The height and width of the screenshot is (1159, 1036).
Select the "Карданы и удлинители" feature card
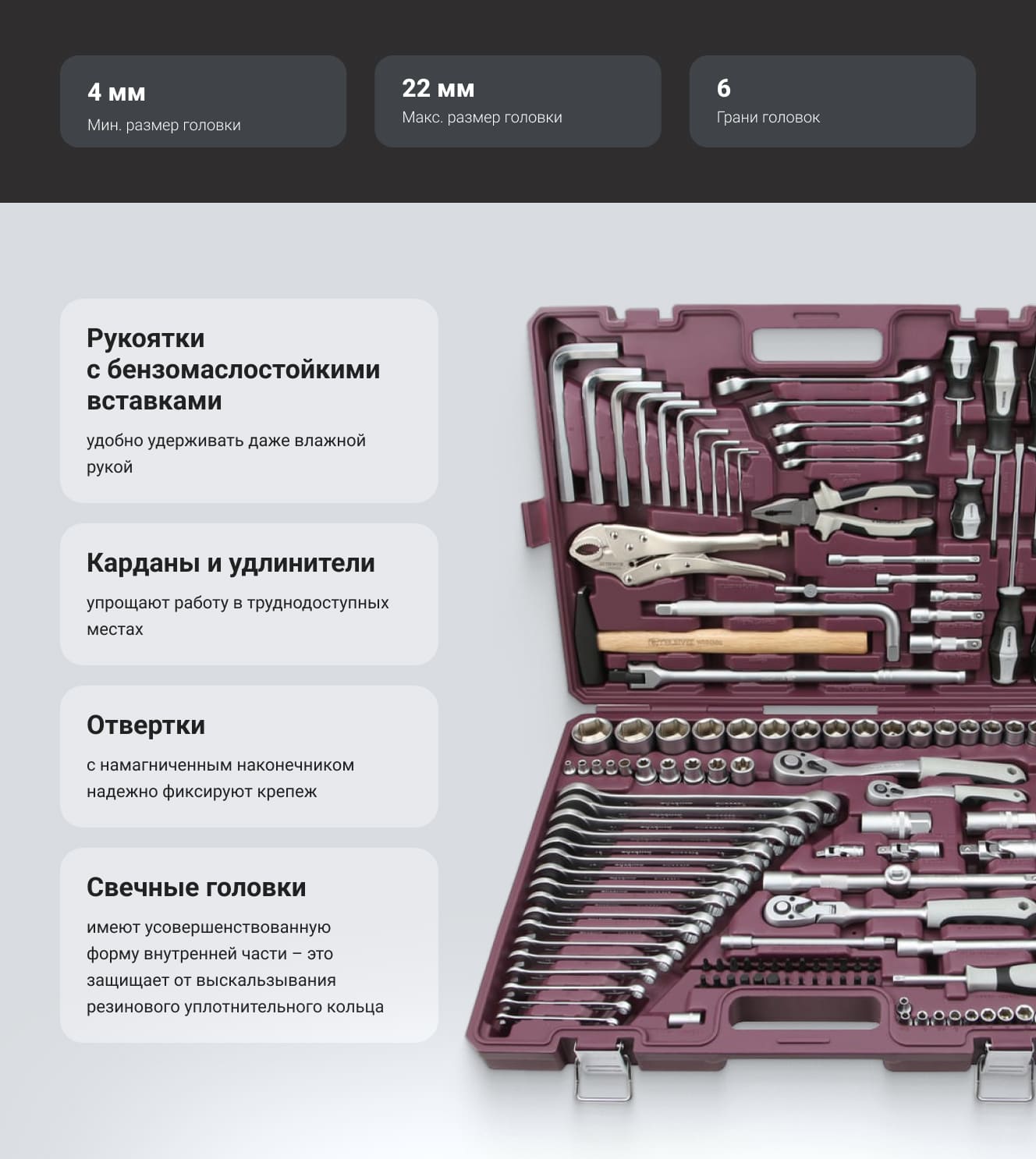(249, 594)
